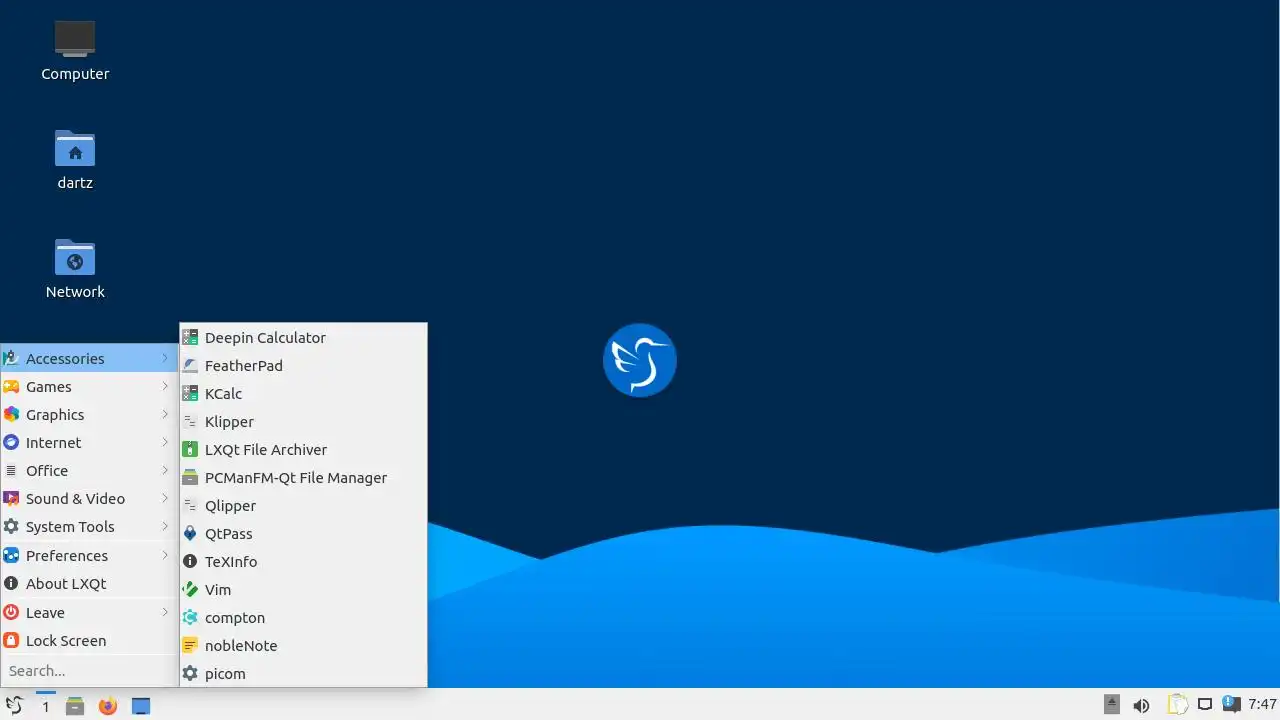This screenshot has width=1280, height=720.
Task: Expand the System Tools submenu arrow
Action: pyautogui.click(x=165, y=527)
